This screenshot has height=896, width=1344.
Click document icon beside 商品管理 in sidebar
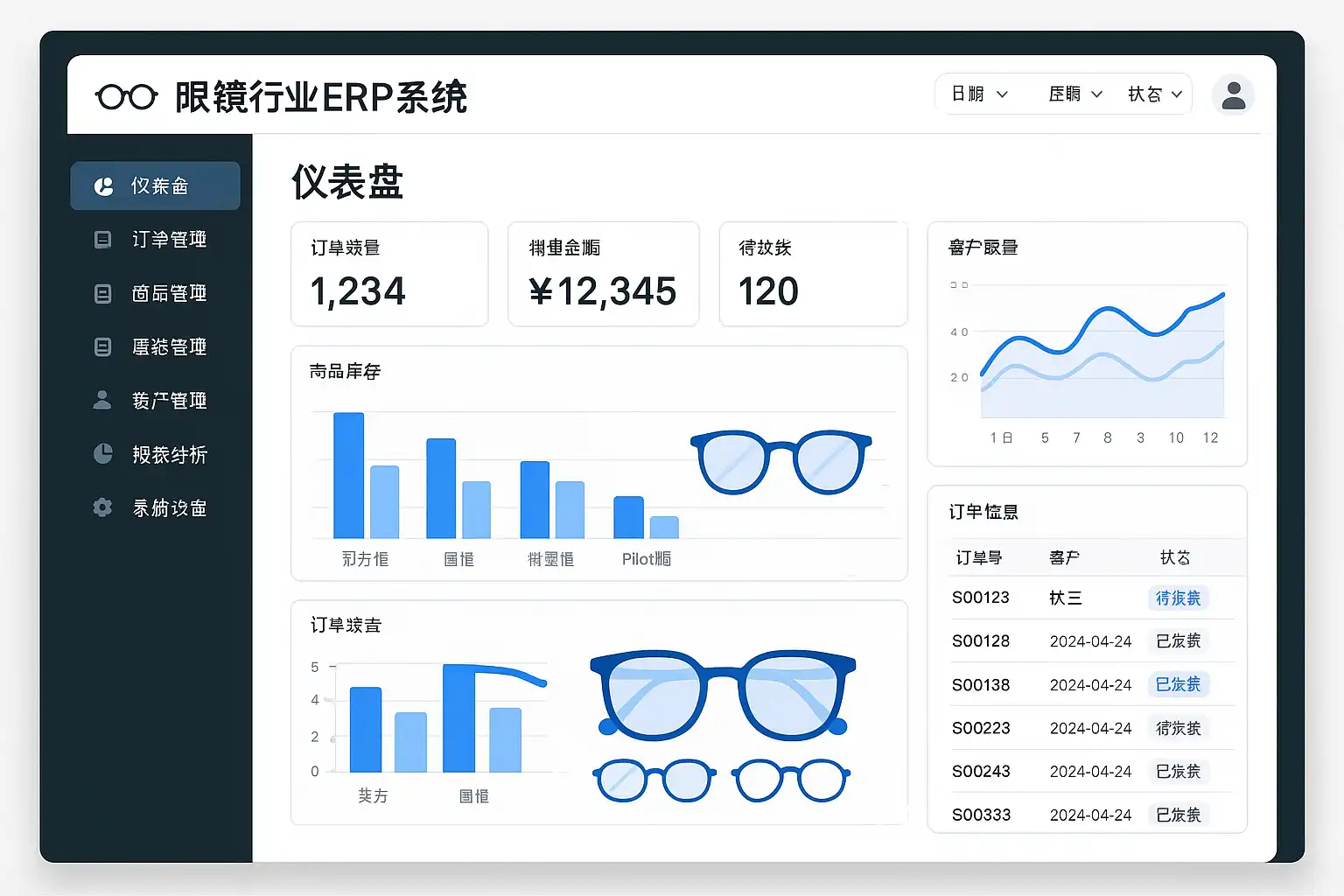102,293
